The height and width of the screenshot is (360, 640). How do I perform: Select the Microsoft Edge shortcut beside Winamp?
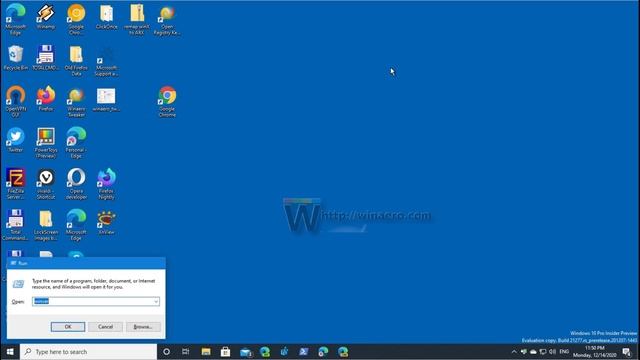(16, 20)
